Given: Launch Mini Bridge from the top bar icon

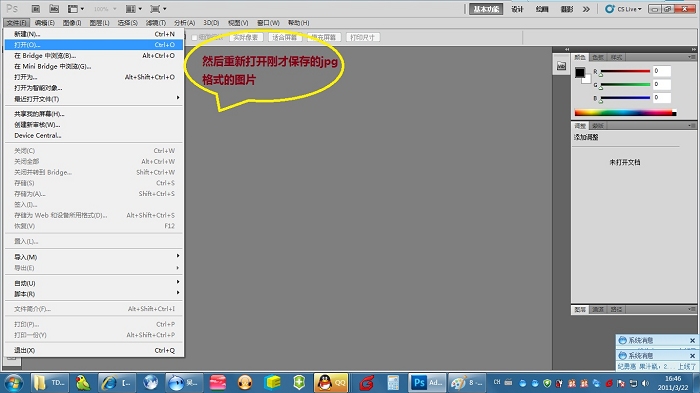Looking at the screenshot, I should [54, 8].
